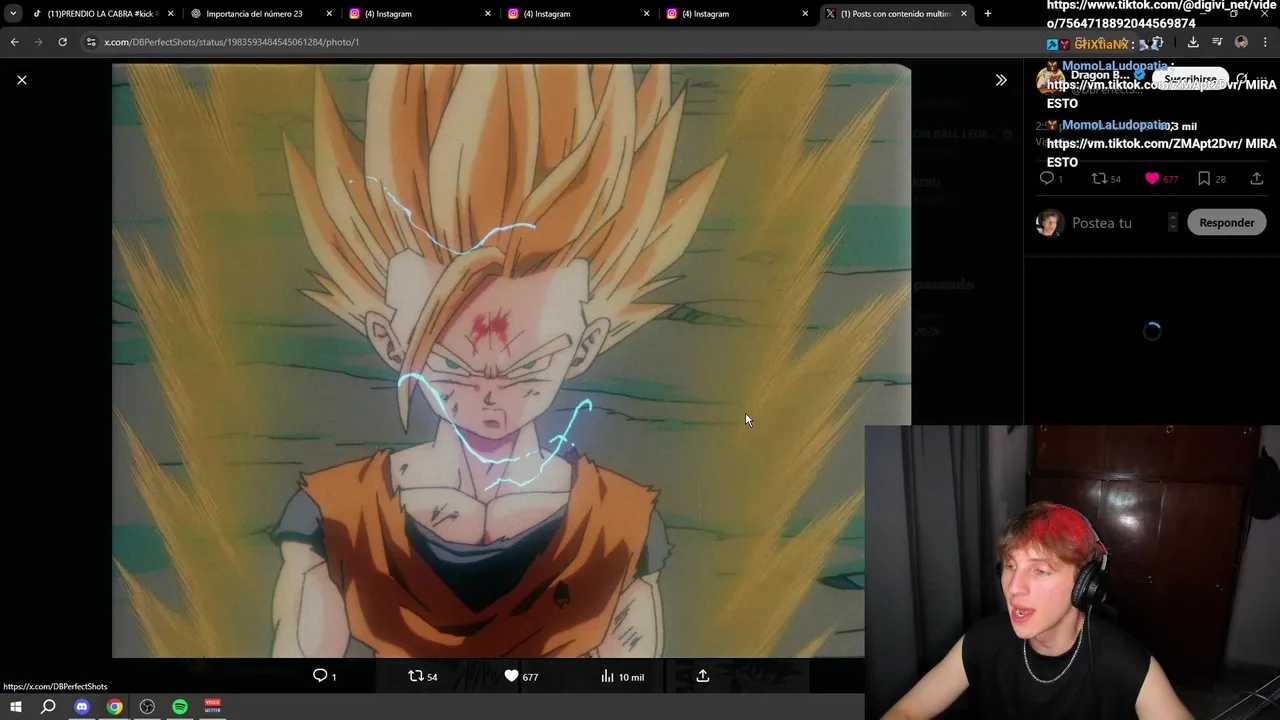Click the share icon in side panel
Image resolution: width=1280 pixels, height=720 pixels.
pyautogui.click(x=1257, y=178)
